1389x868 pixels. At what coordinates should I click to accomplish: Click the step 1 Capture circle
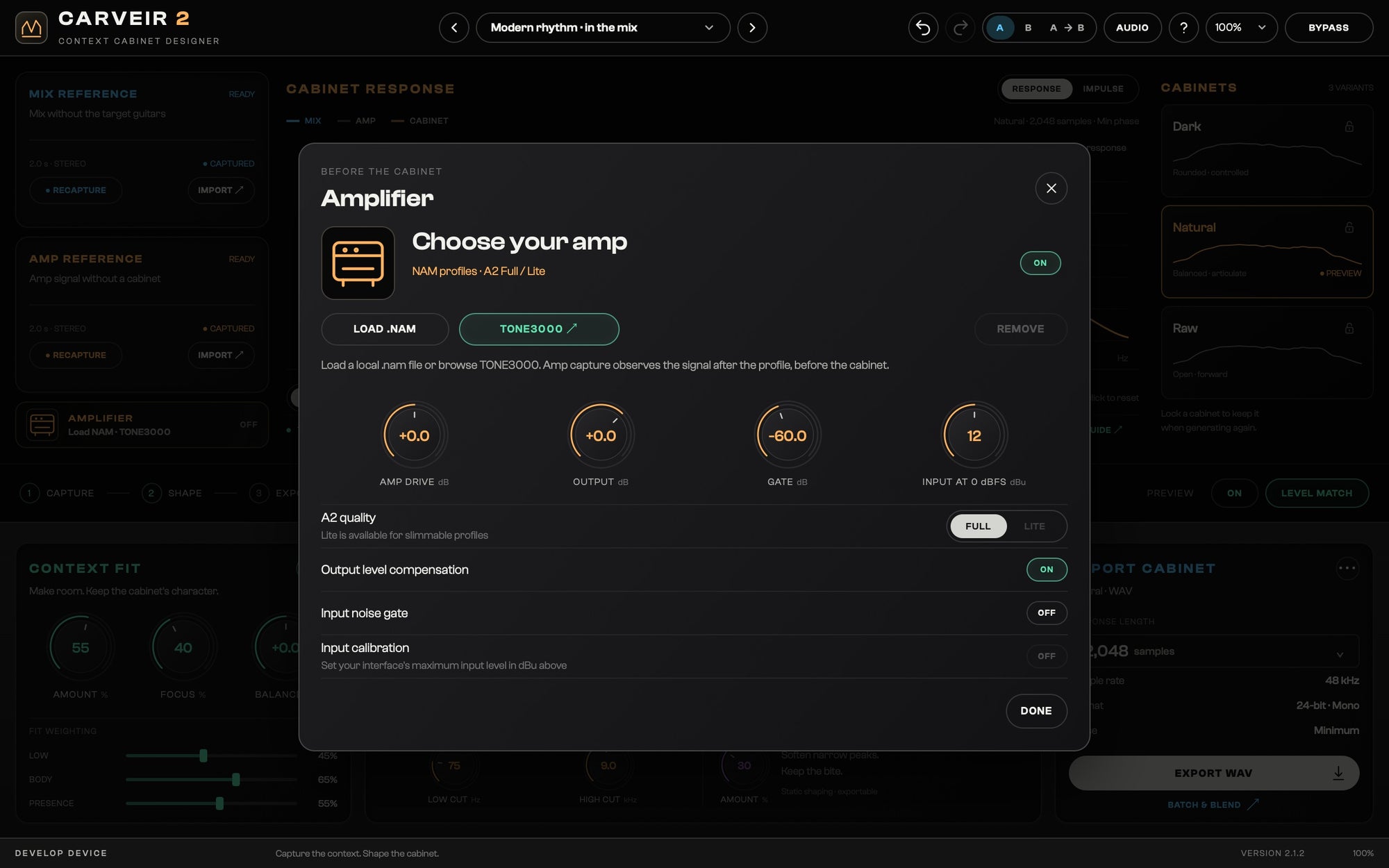pyautogui.click(x=29, y=493)
